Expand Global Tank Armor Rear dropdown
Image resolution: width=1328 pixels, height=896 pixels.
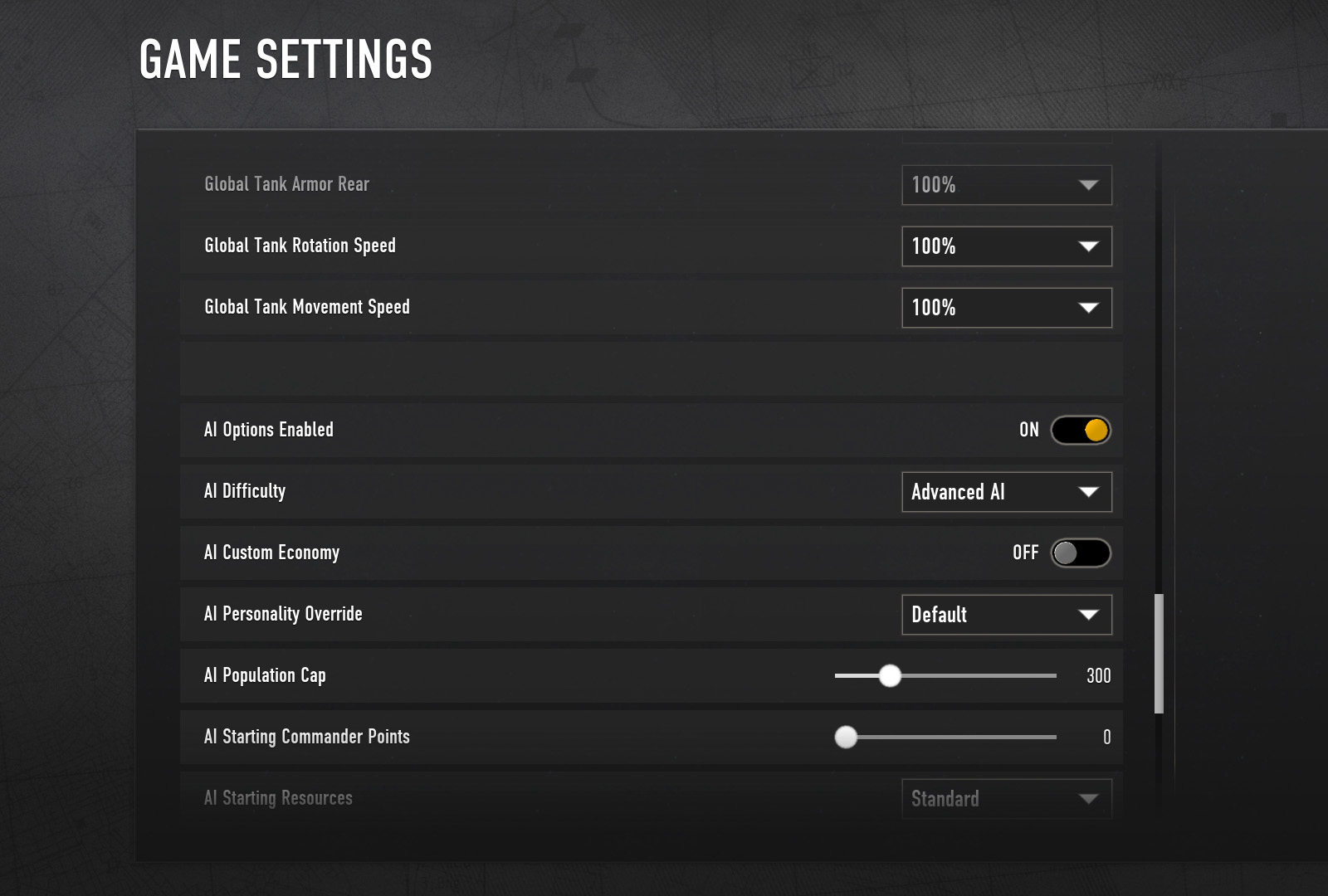1006,185
